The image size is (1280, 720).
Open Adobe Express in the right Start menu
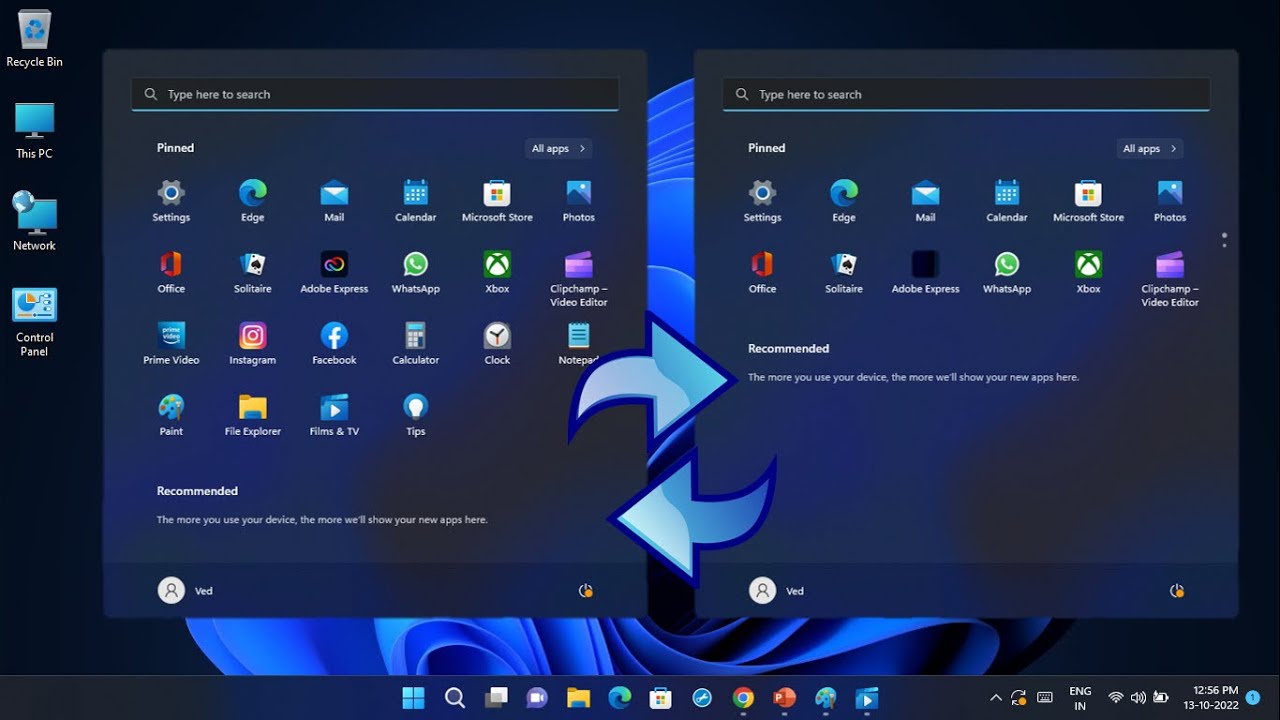click(x=925, y=272)
